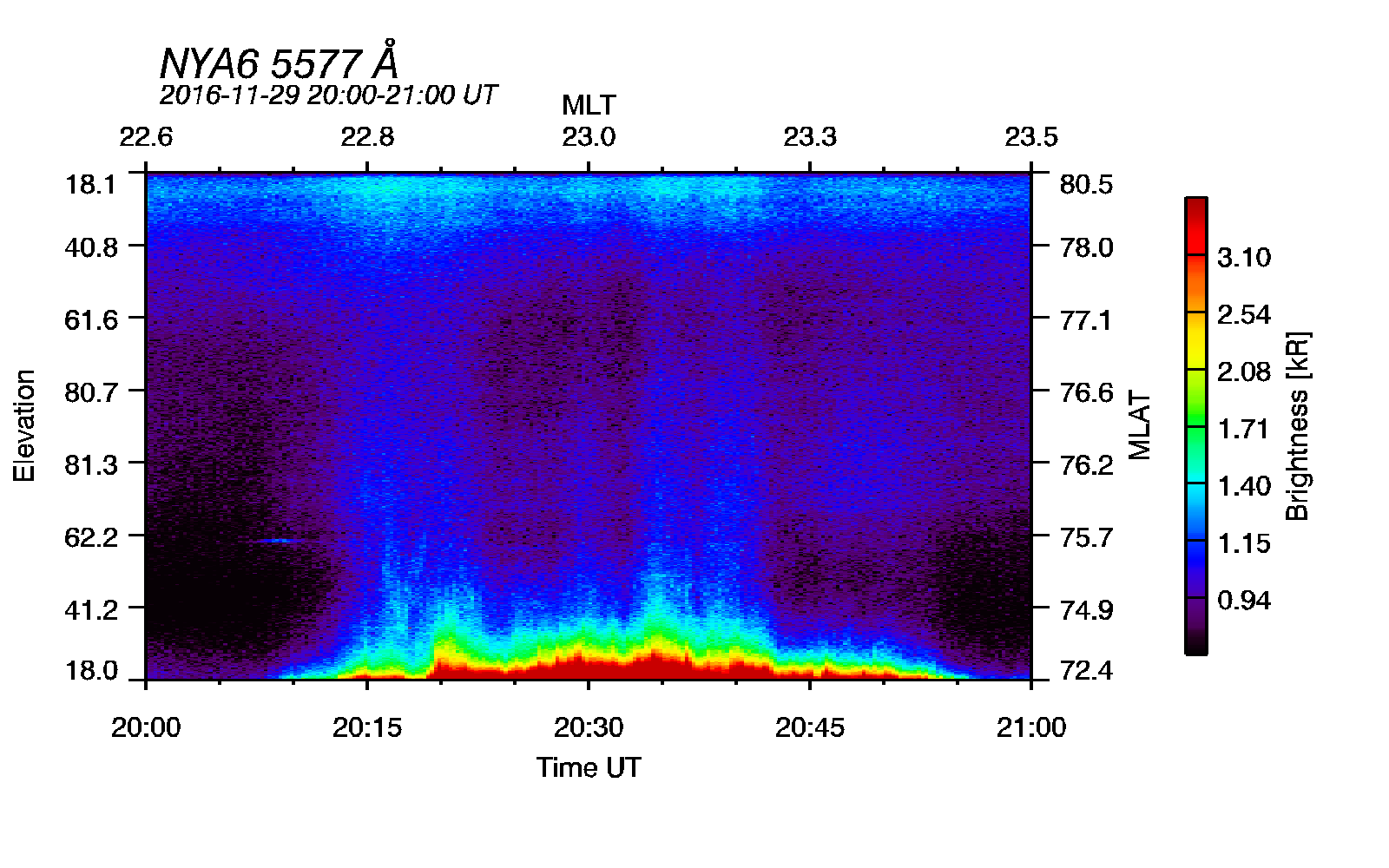
Task: Pick the time tick "20:30"
Action: (x=589, y=727)
